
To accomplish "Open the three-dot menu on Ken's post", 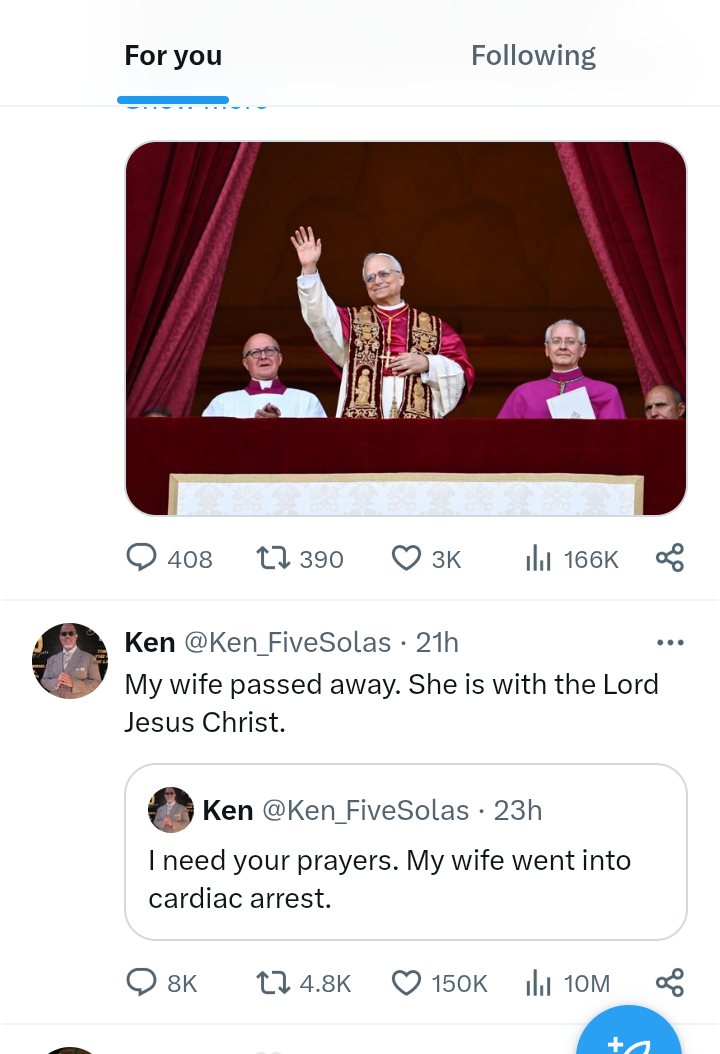I will [669, 642].
